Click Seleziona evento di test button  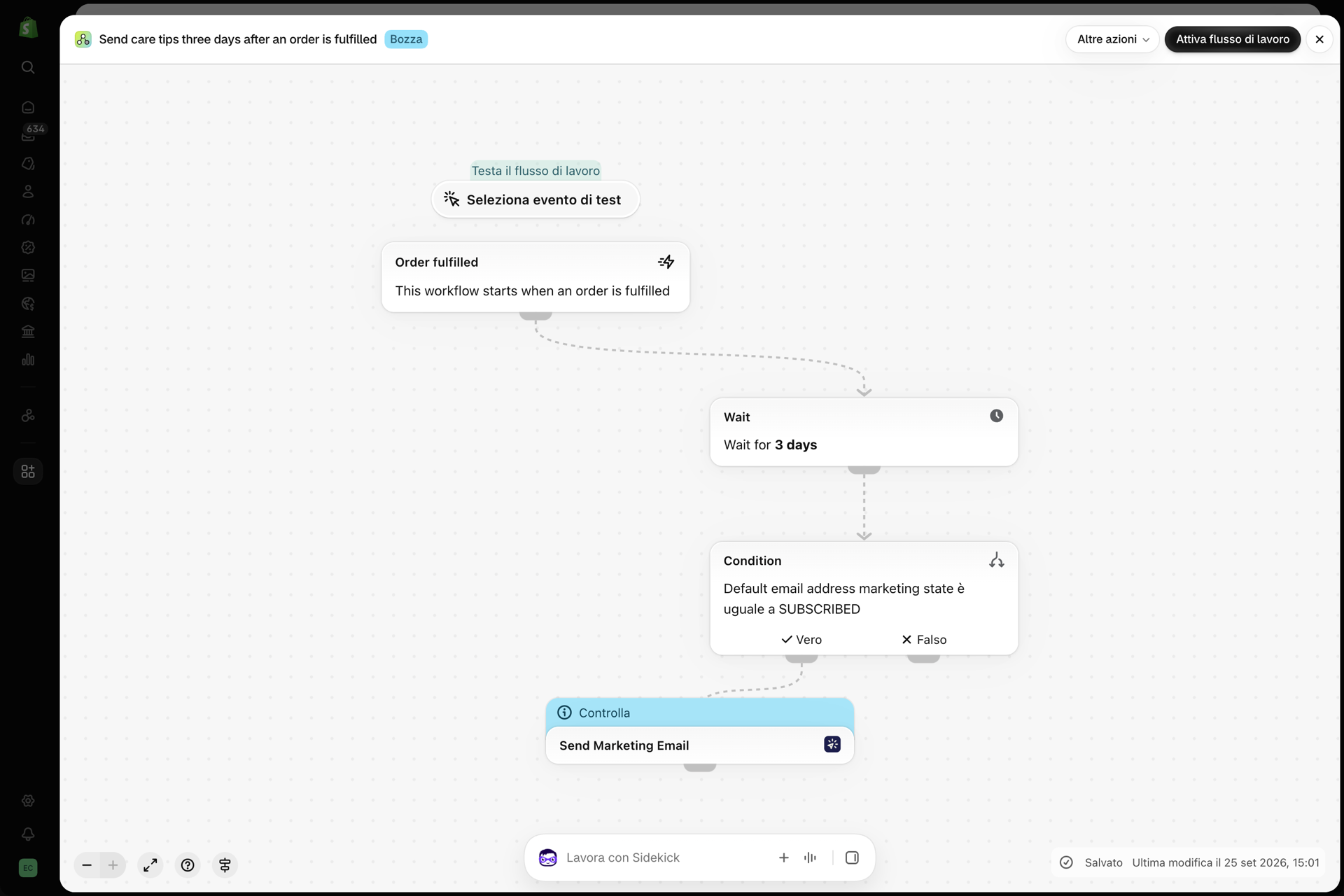(x=535, y=199)
